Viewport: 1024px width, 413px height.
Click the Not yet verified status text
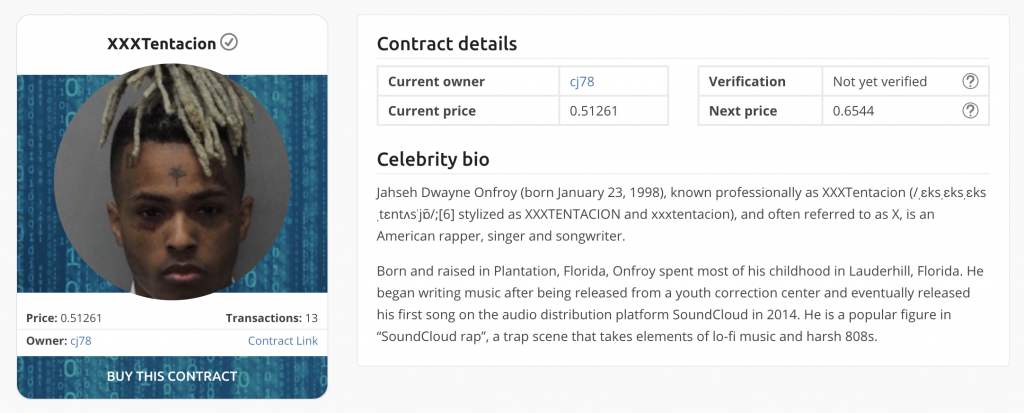(880, 82)
